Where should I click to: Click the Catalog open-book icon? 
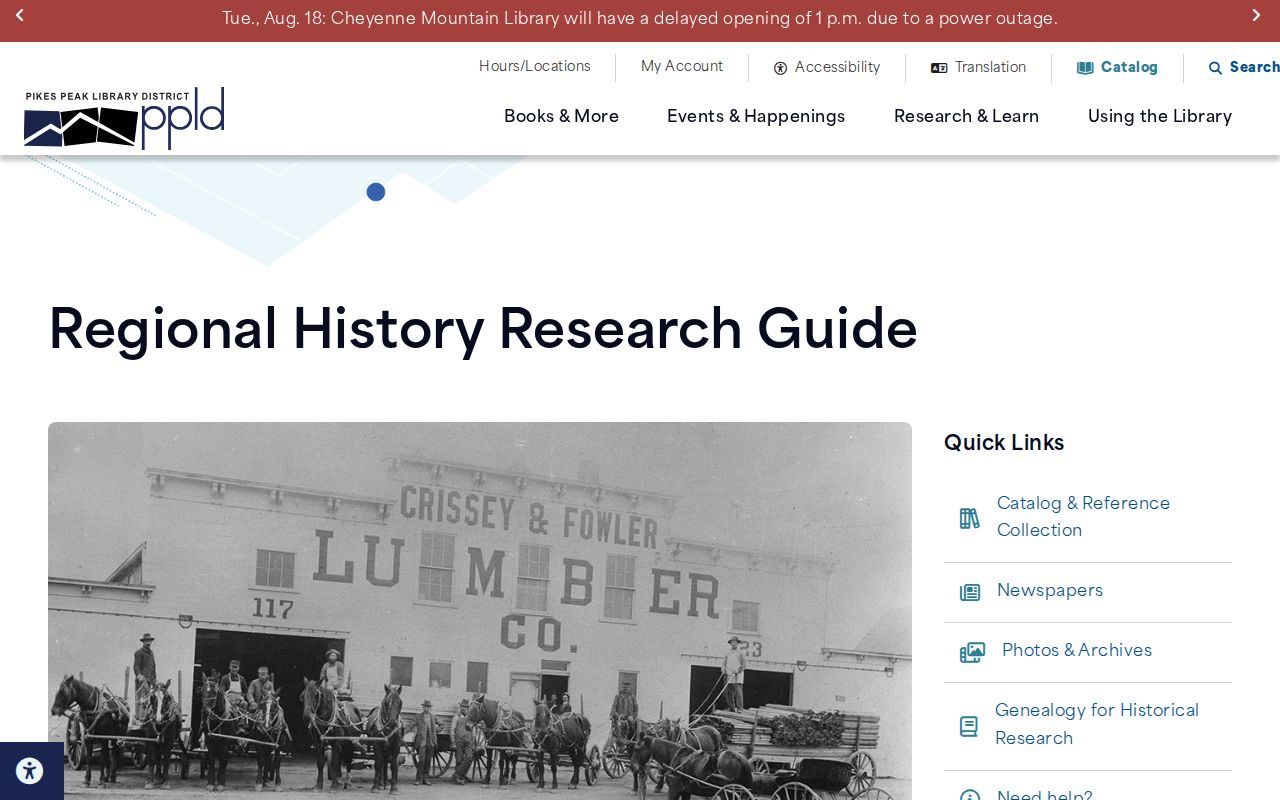pyautogui.click(x=1085, y=68)
